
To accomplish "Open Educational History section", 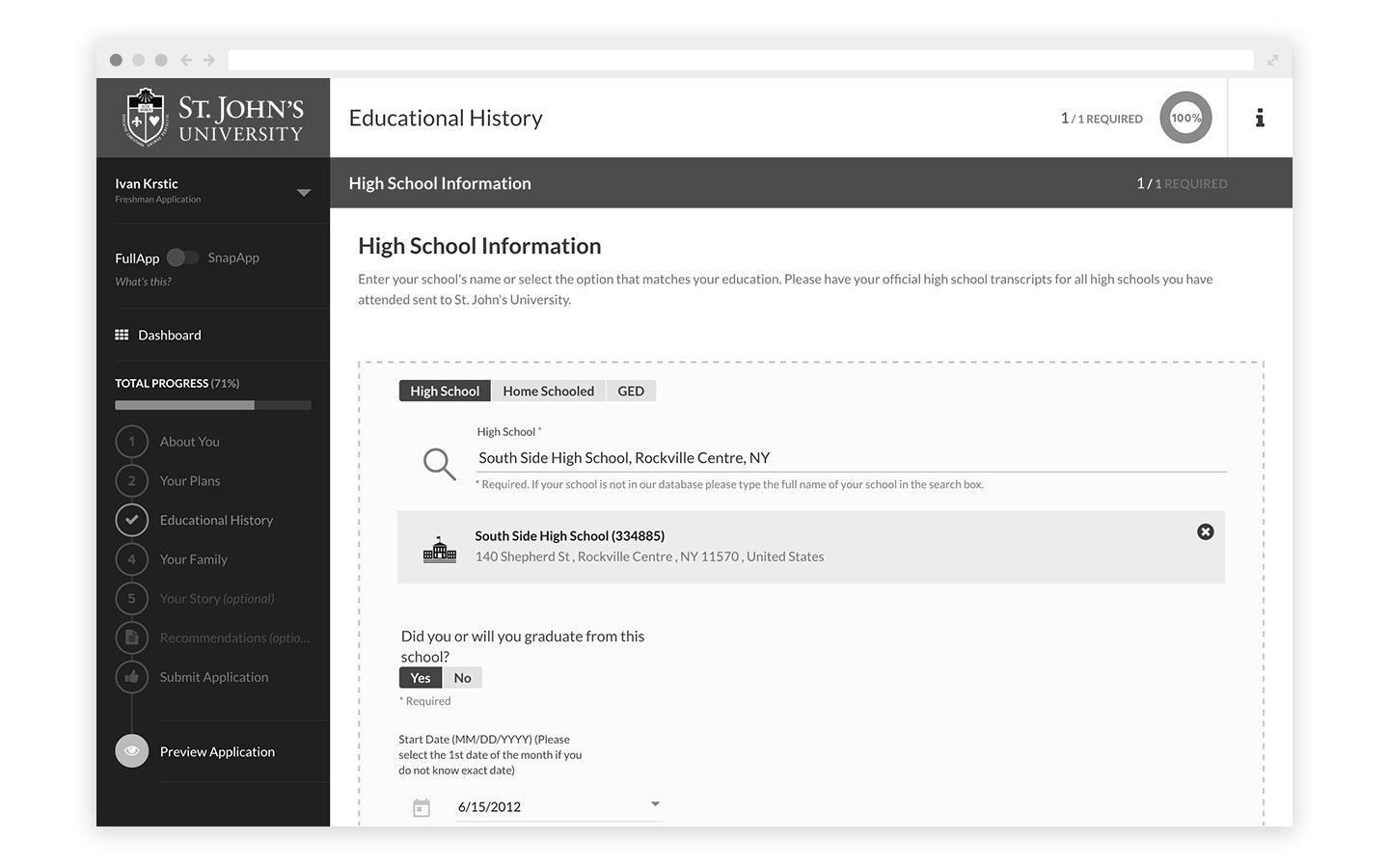I will (216, 520).
